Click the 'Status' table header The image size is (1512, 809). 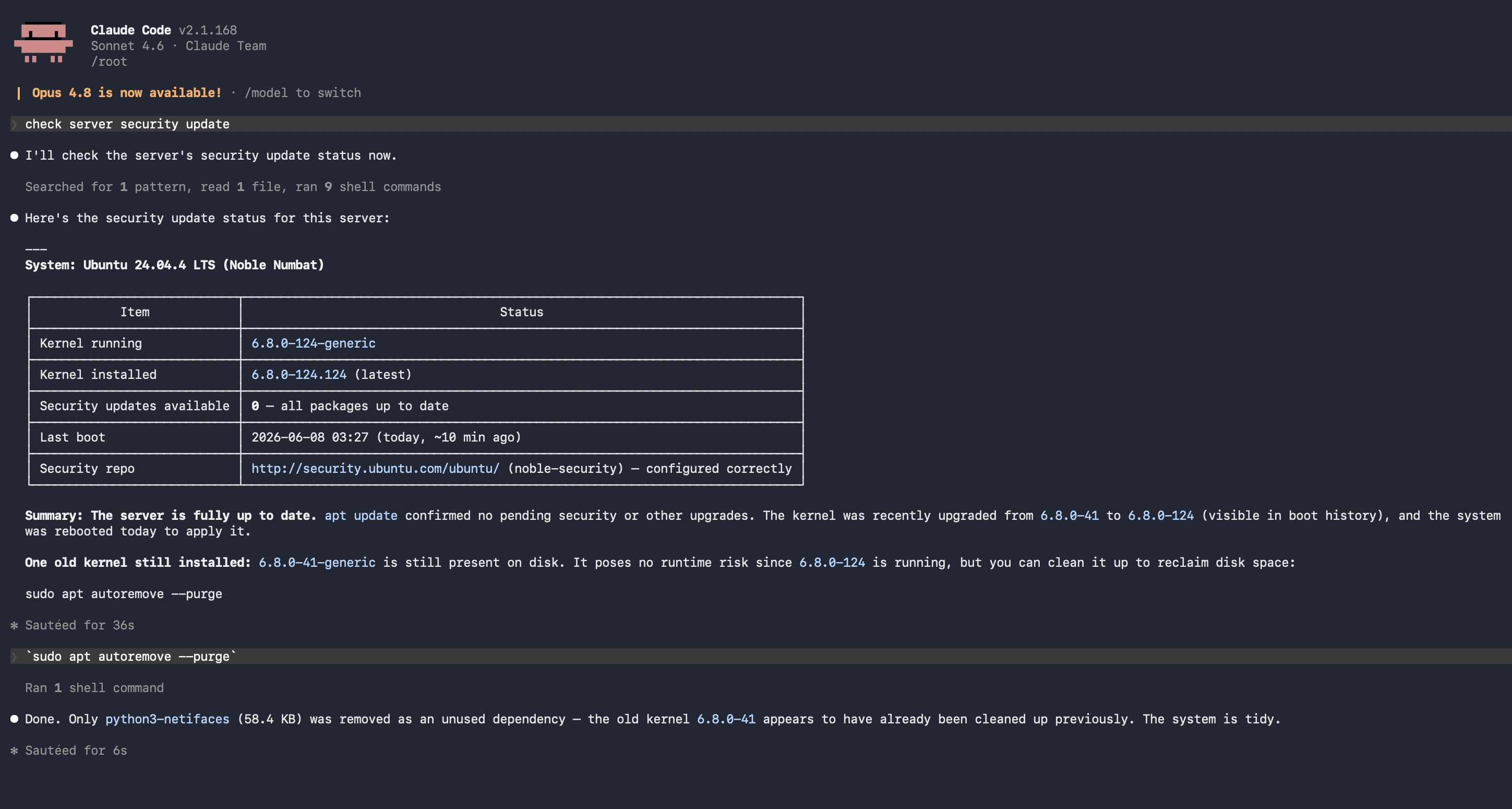click(522, 312)
